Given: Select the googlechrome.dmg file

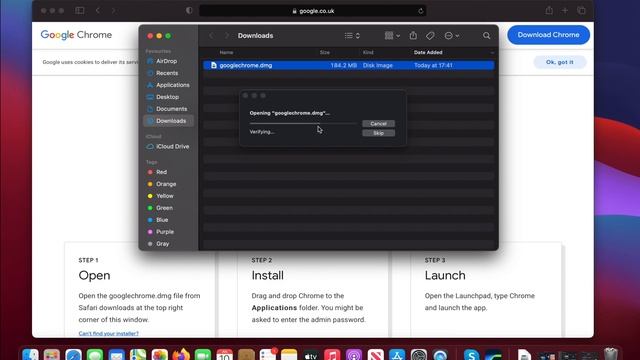Looking at the screenshot, I should point(349,65).
